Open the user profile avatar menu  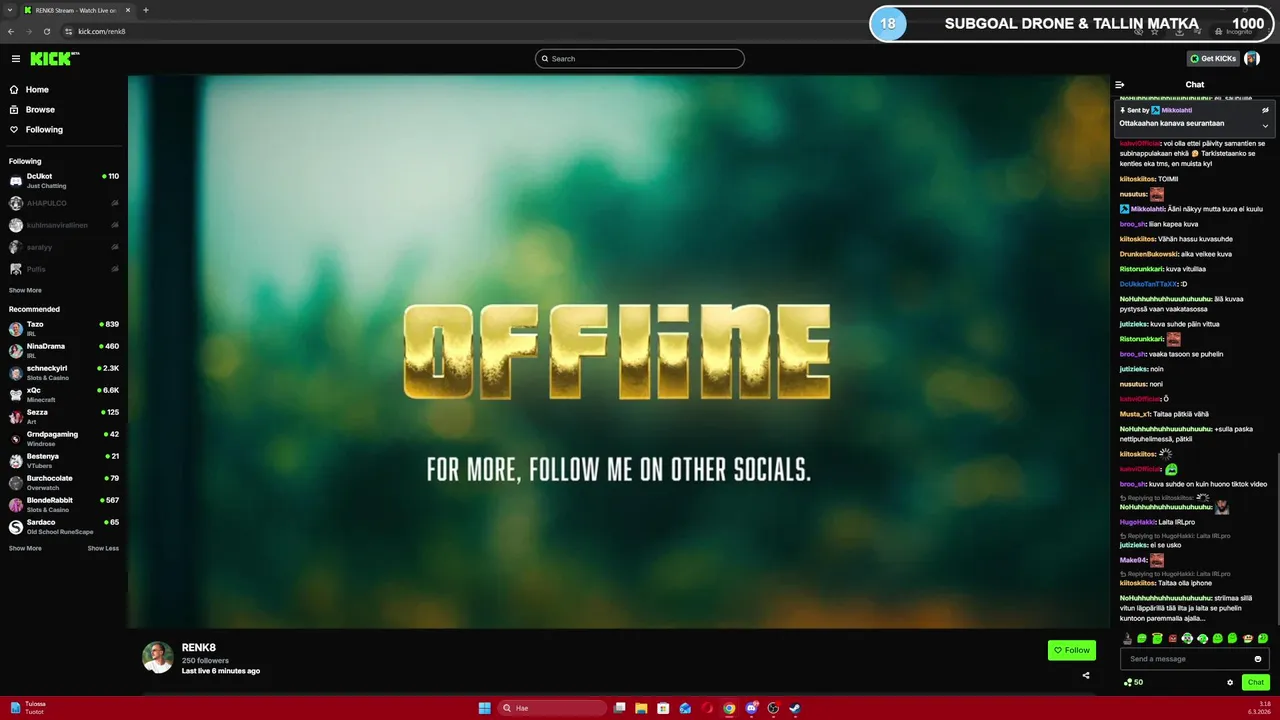pos(1252,59)
